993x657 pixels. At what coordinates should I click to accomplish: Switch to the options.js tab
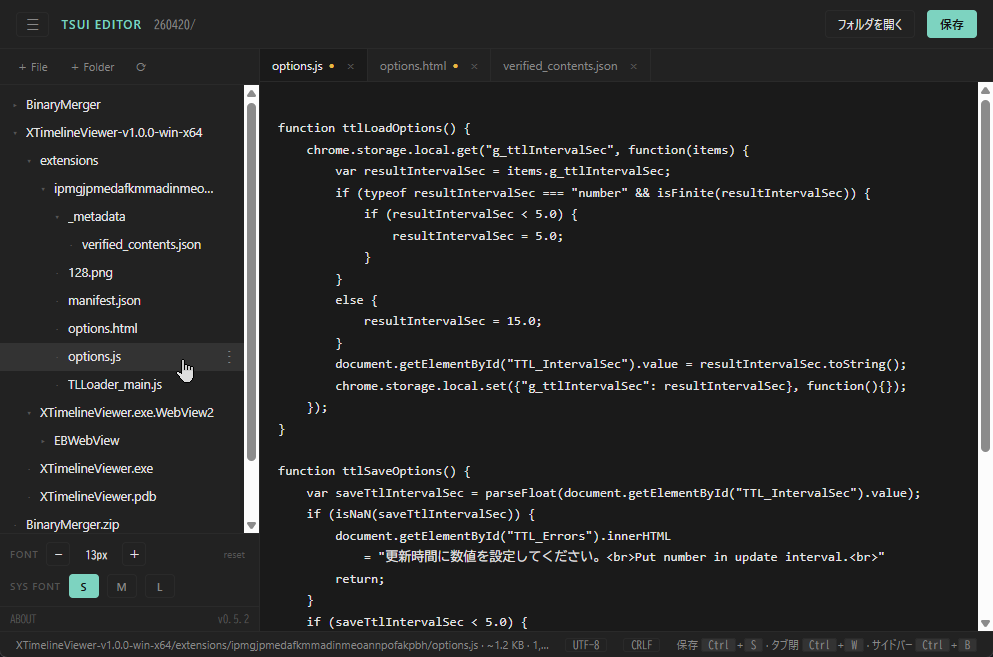tap(297, 66)
